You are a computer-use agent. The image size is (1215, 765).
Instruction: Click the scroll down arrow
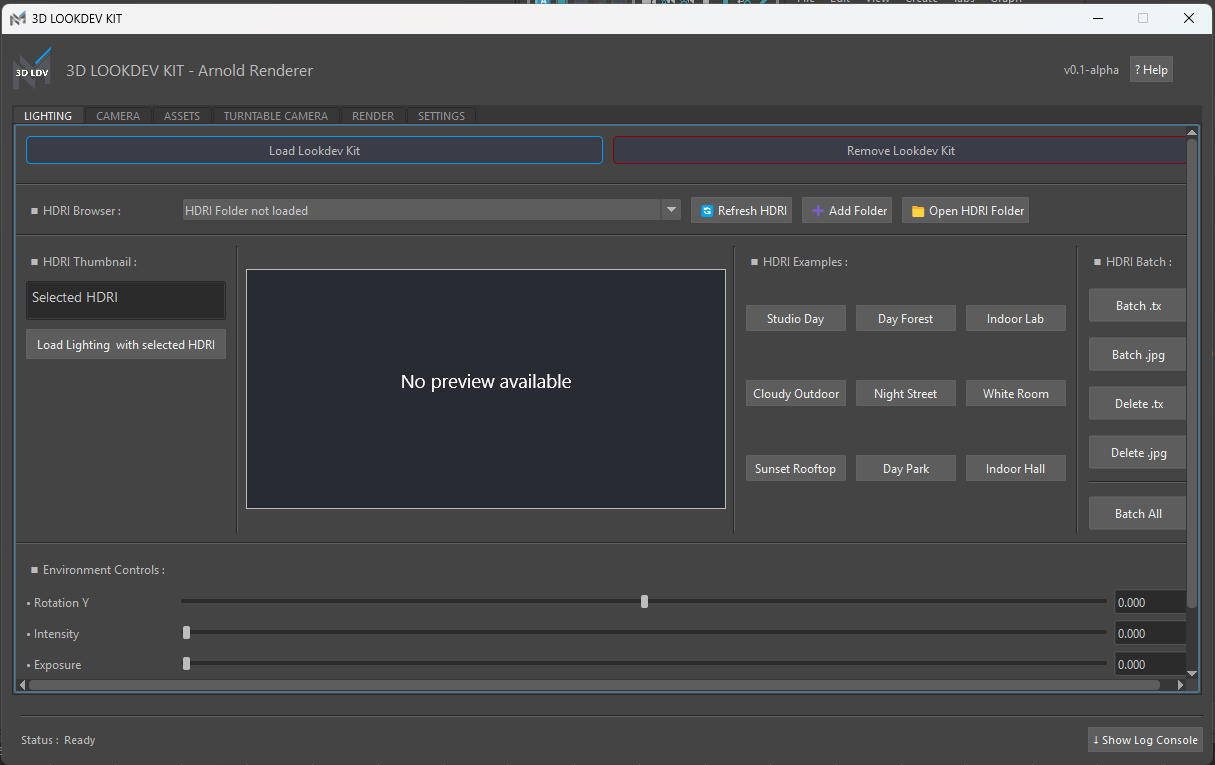tap(1192, 676)
